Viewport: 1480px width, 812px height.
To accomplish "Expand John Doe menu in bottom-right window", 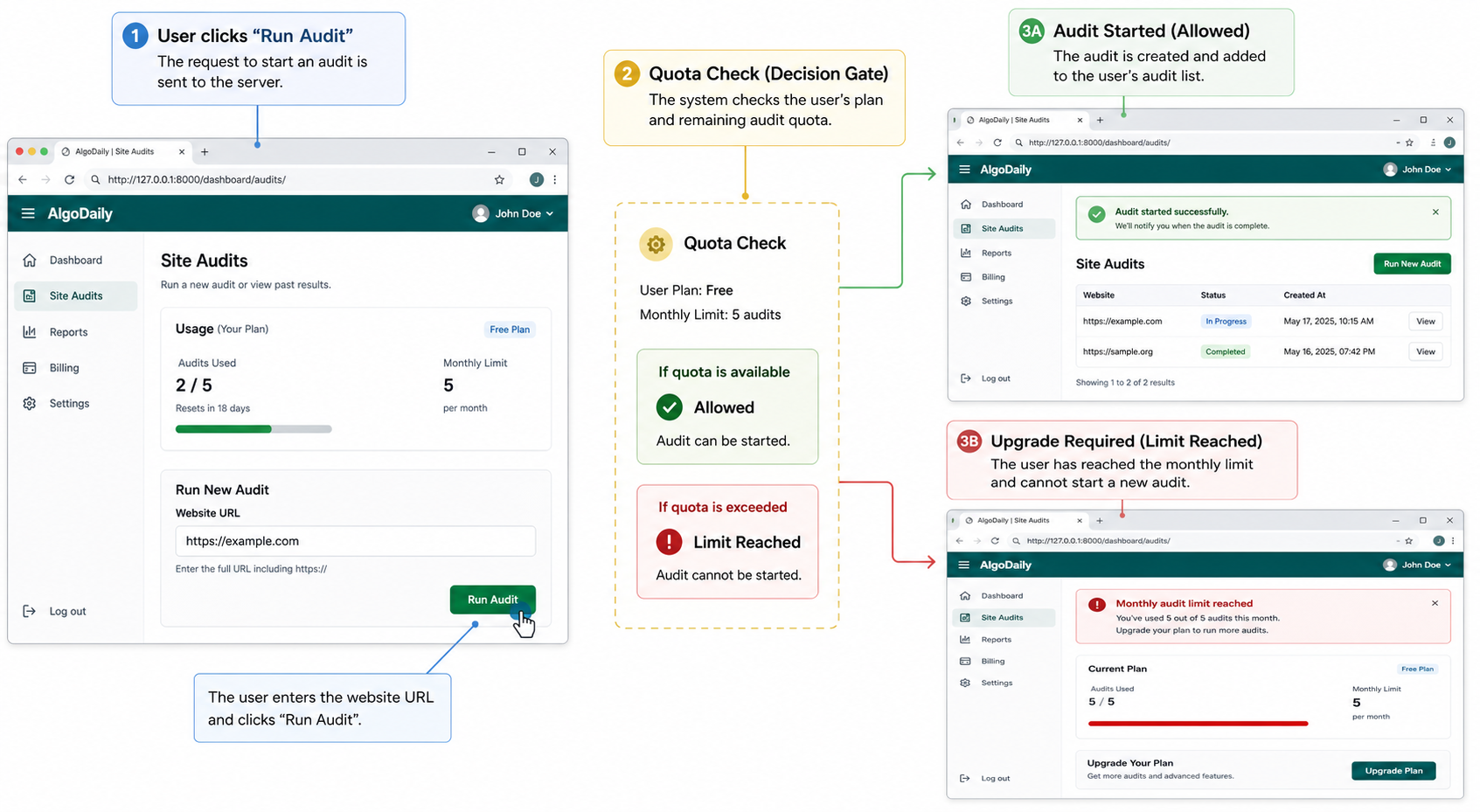I will pyautogui.click(x=1417, y=565).
